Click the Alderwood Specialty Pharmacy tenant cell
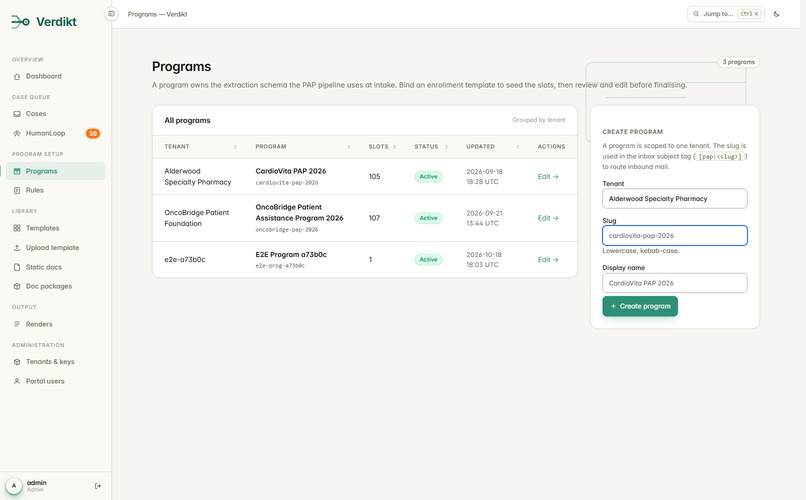This screenshot has height=500, width=806. 198,177
